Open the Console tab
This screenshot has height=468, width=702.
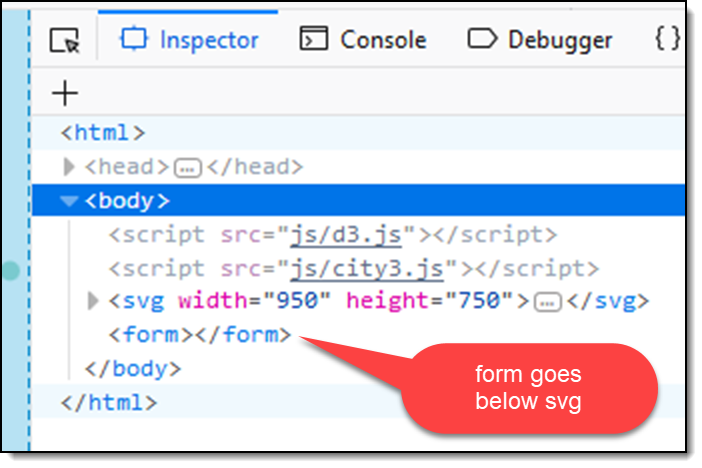pos(363,40)
